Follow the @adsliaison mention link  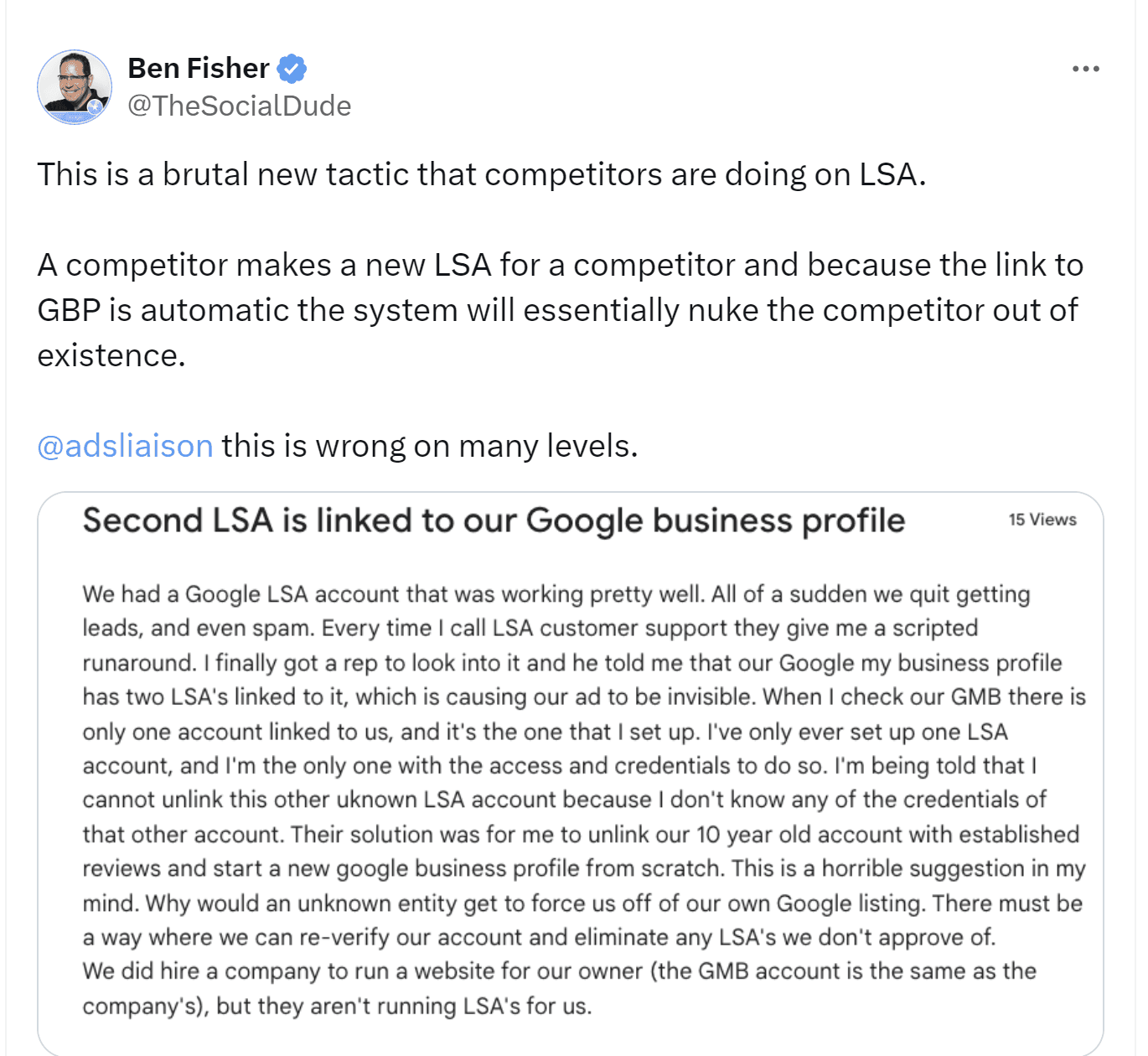[125, 446]
